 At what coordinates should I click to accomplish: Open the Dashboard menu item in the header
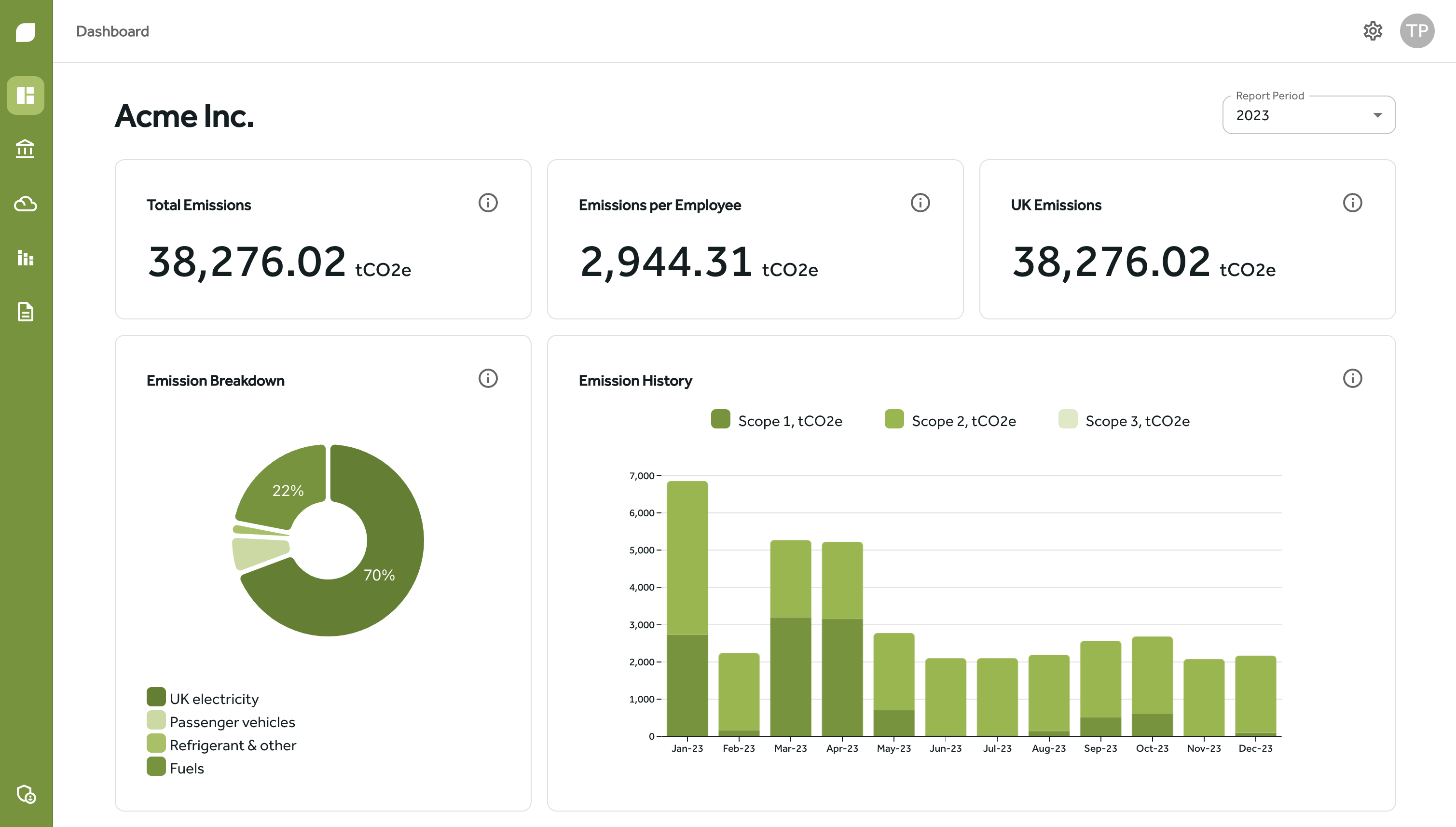click(112, 31)
